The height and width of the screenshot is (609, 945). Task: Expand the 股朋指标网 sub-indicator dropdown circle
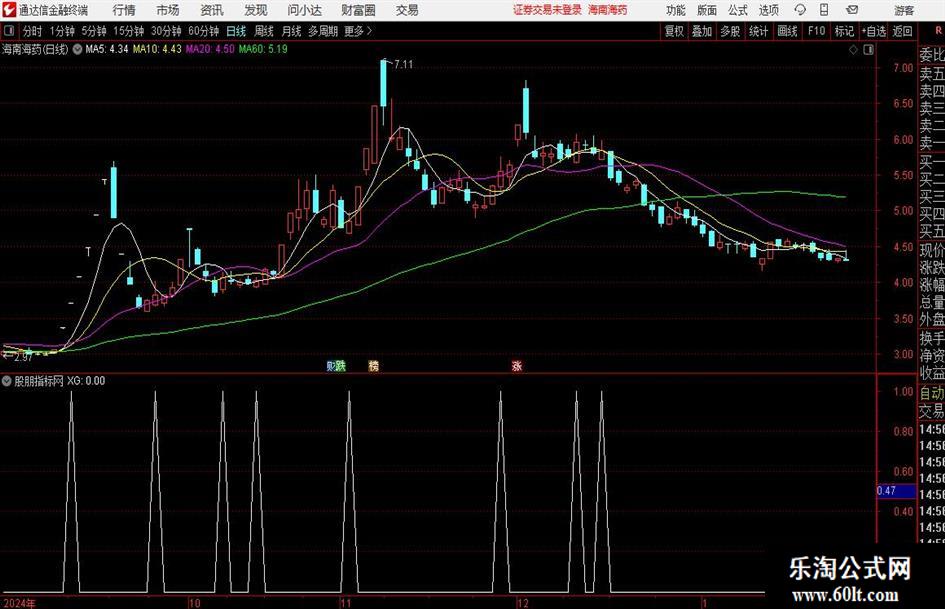click(7, 381)
